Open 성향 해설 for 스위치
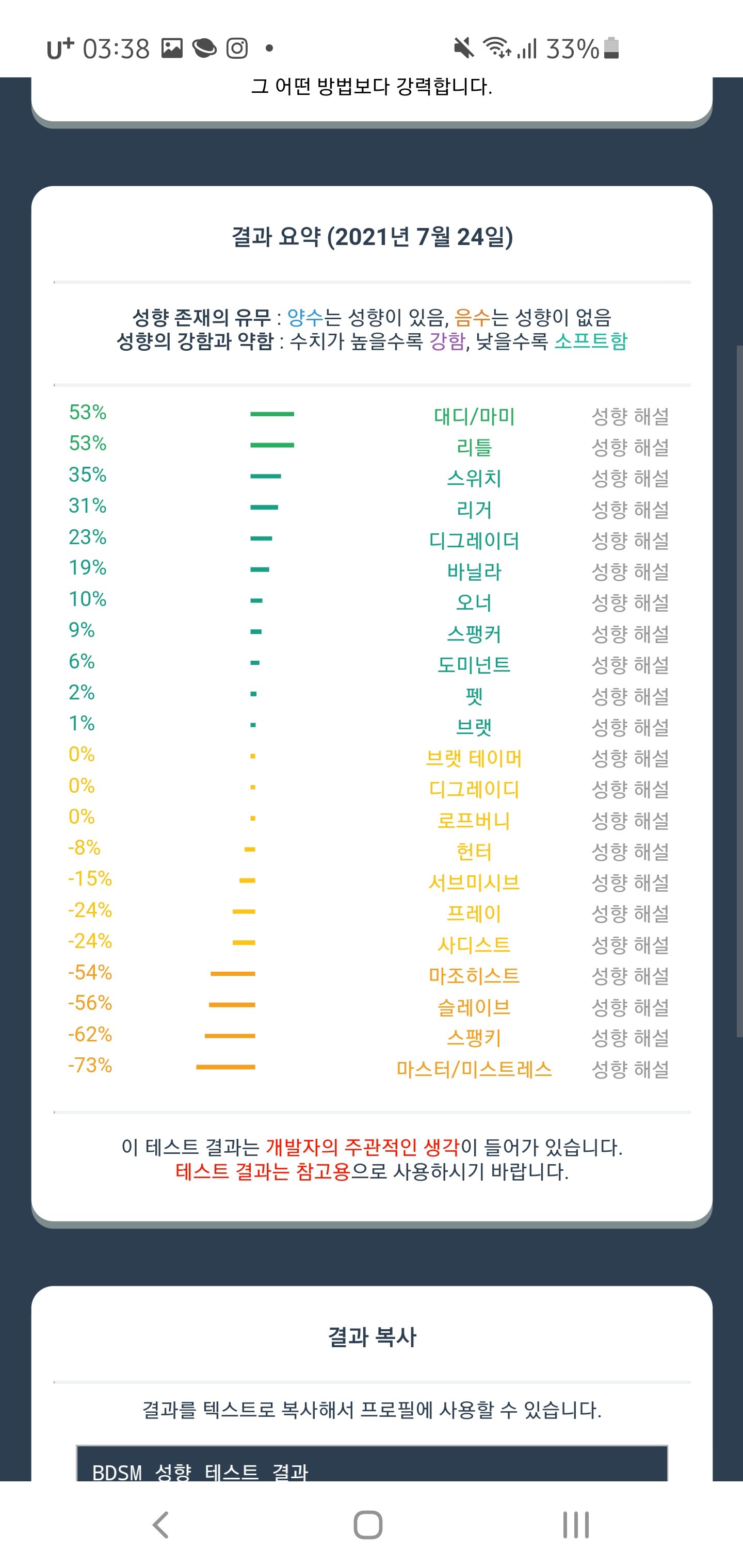The image size is (743, 1568). pyautogui.click(x=629, y=479)
